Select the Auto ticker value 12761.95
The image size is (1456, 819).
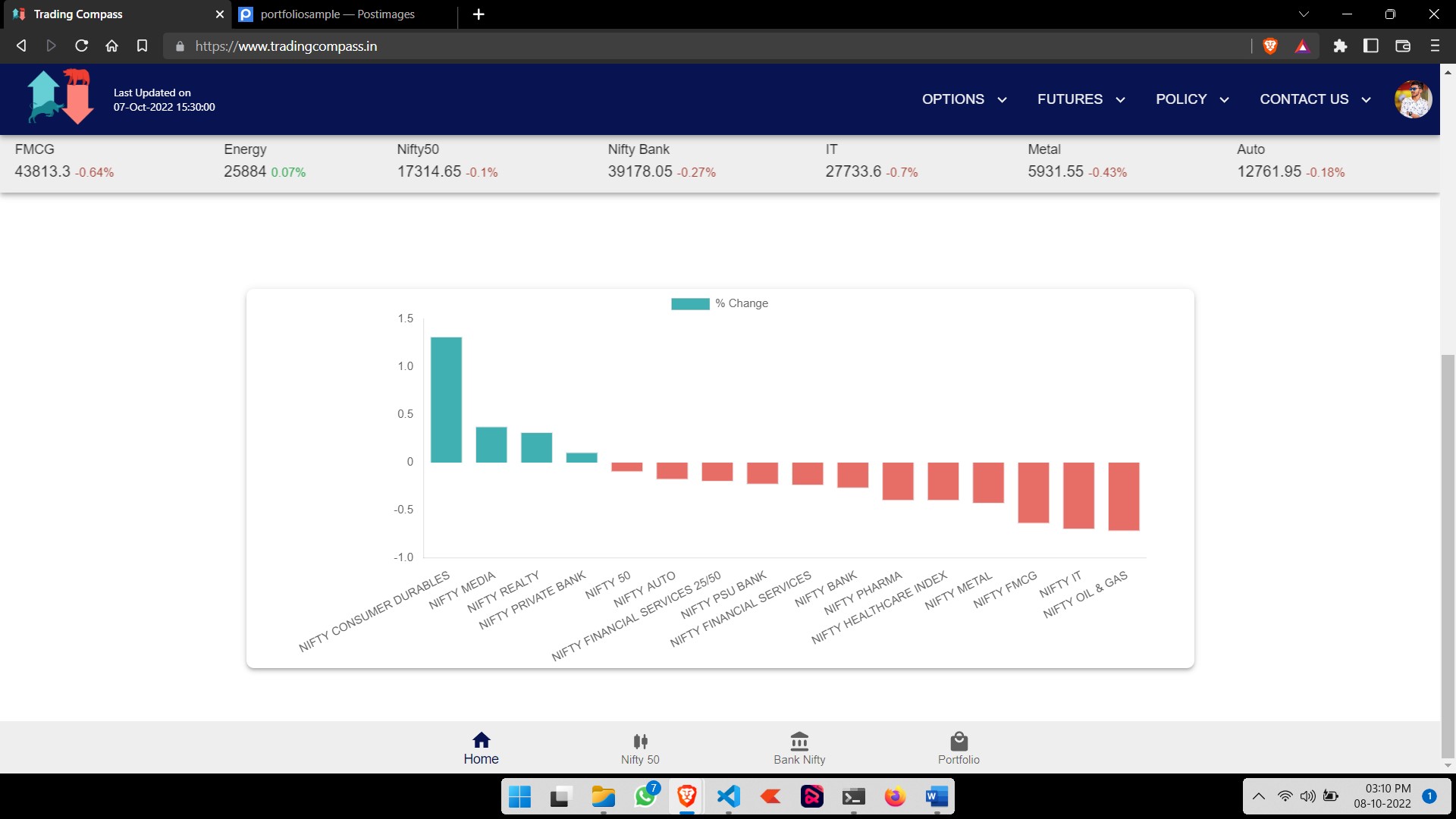1269,171
